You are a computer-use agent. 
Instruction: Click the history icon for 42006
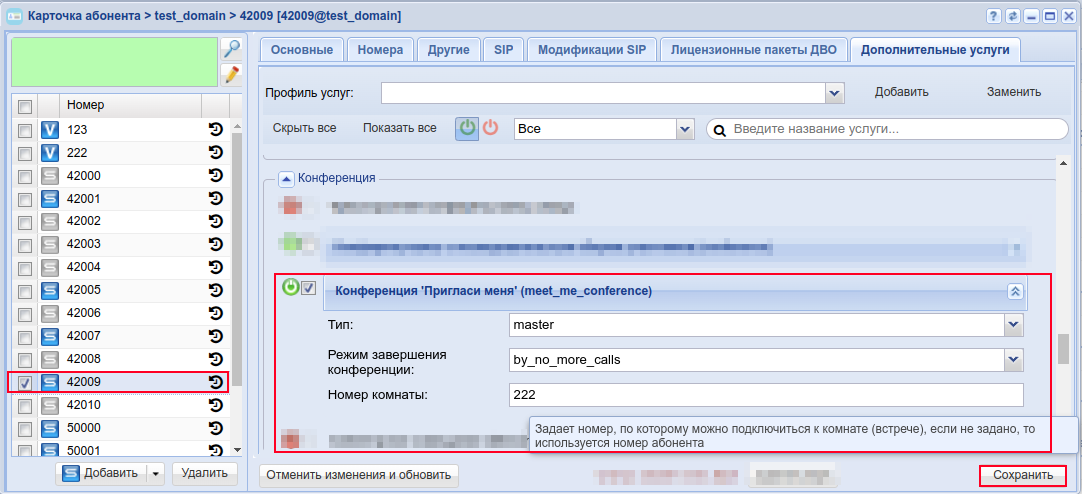[216, 313]
